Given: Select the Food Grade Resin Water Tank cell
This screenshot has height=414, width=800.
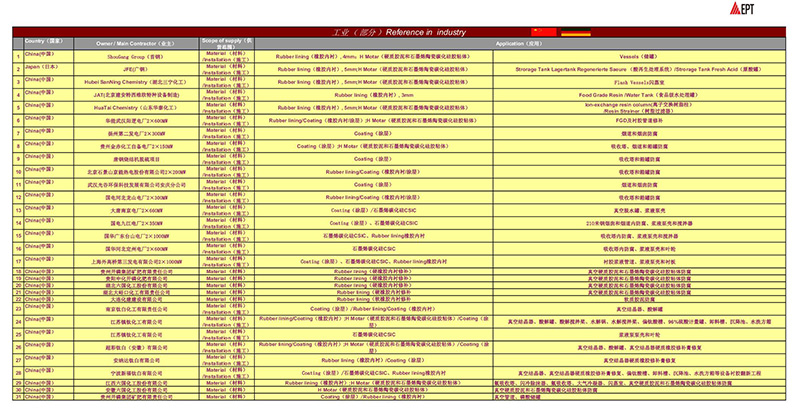Looking at the screenshot, I should tap(639, 95).
